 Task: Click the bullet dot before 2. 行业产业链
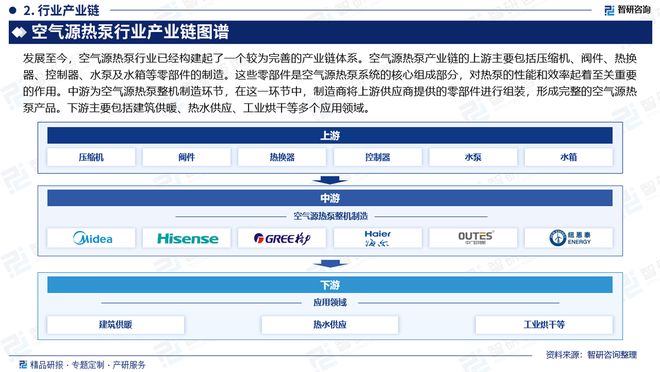12,10
